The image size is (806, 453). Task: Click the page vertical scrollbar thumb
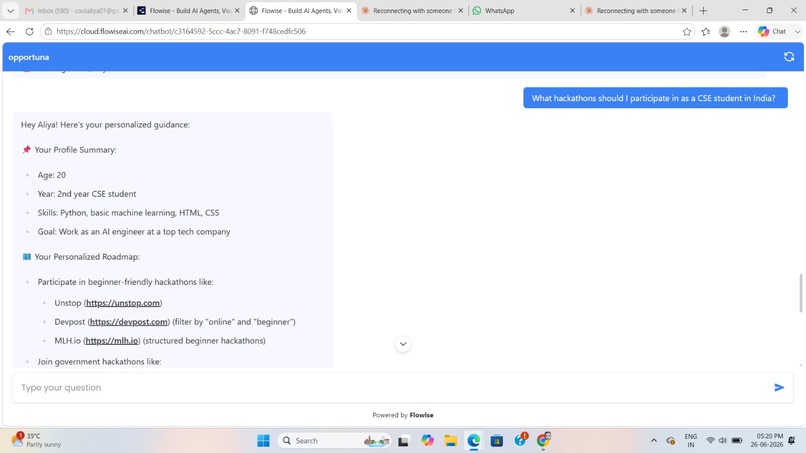click(x=800, y=293)
